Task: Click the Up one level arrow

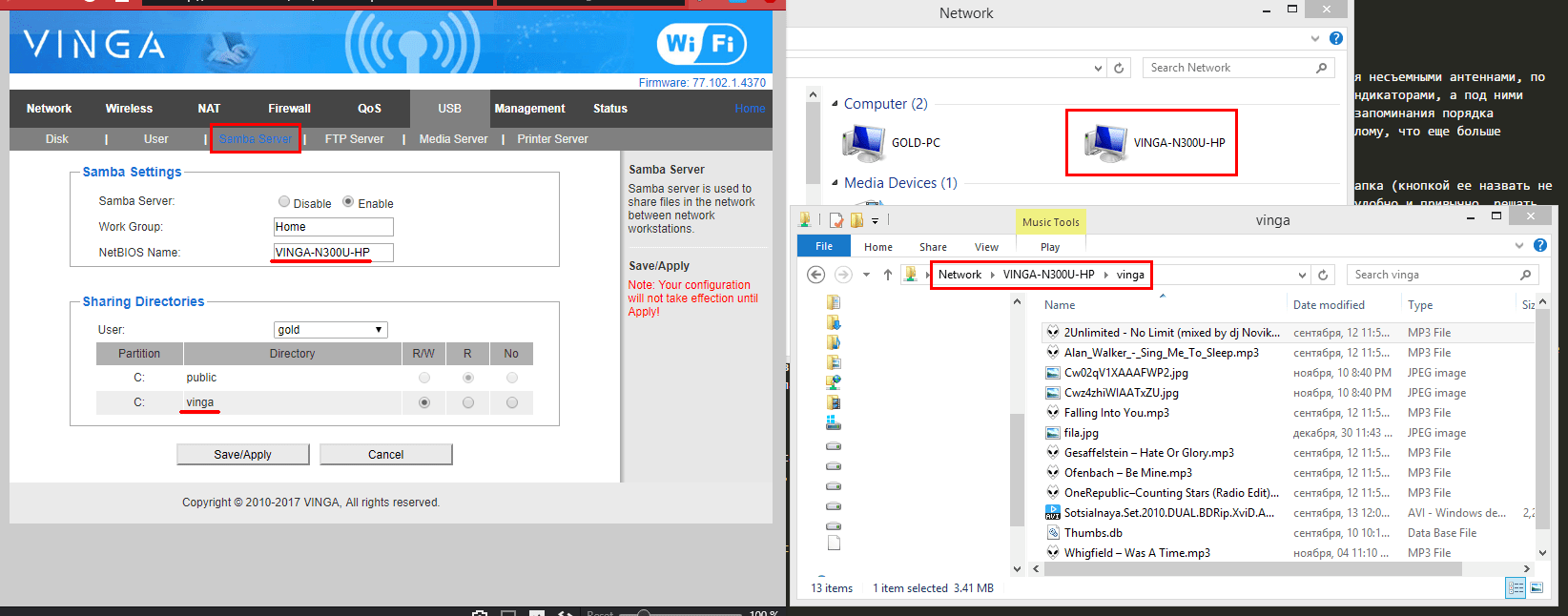Action: click(888, 275)
